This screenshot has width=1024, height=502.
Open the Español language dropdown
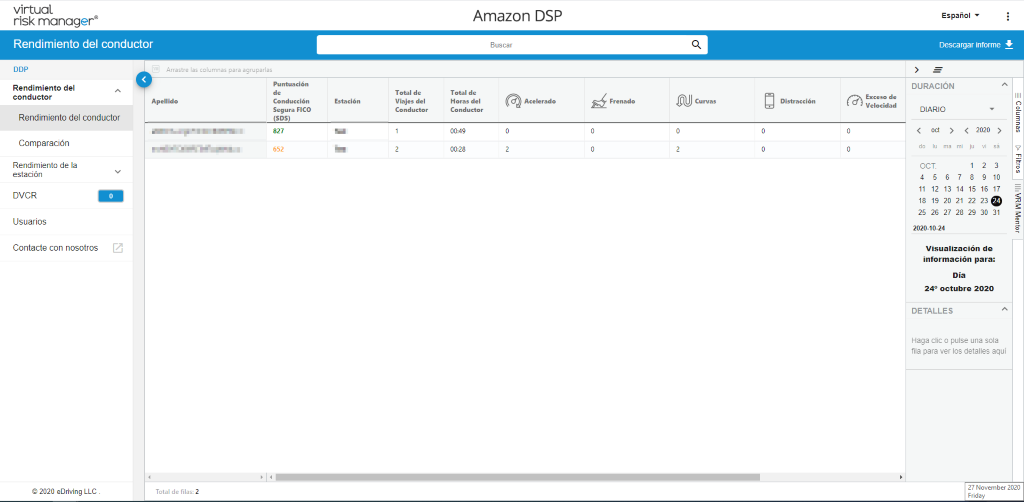click(960, 15)
